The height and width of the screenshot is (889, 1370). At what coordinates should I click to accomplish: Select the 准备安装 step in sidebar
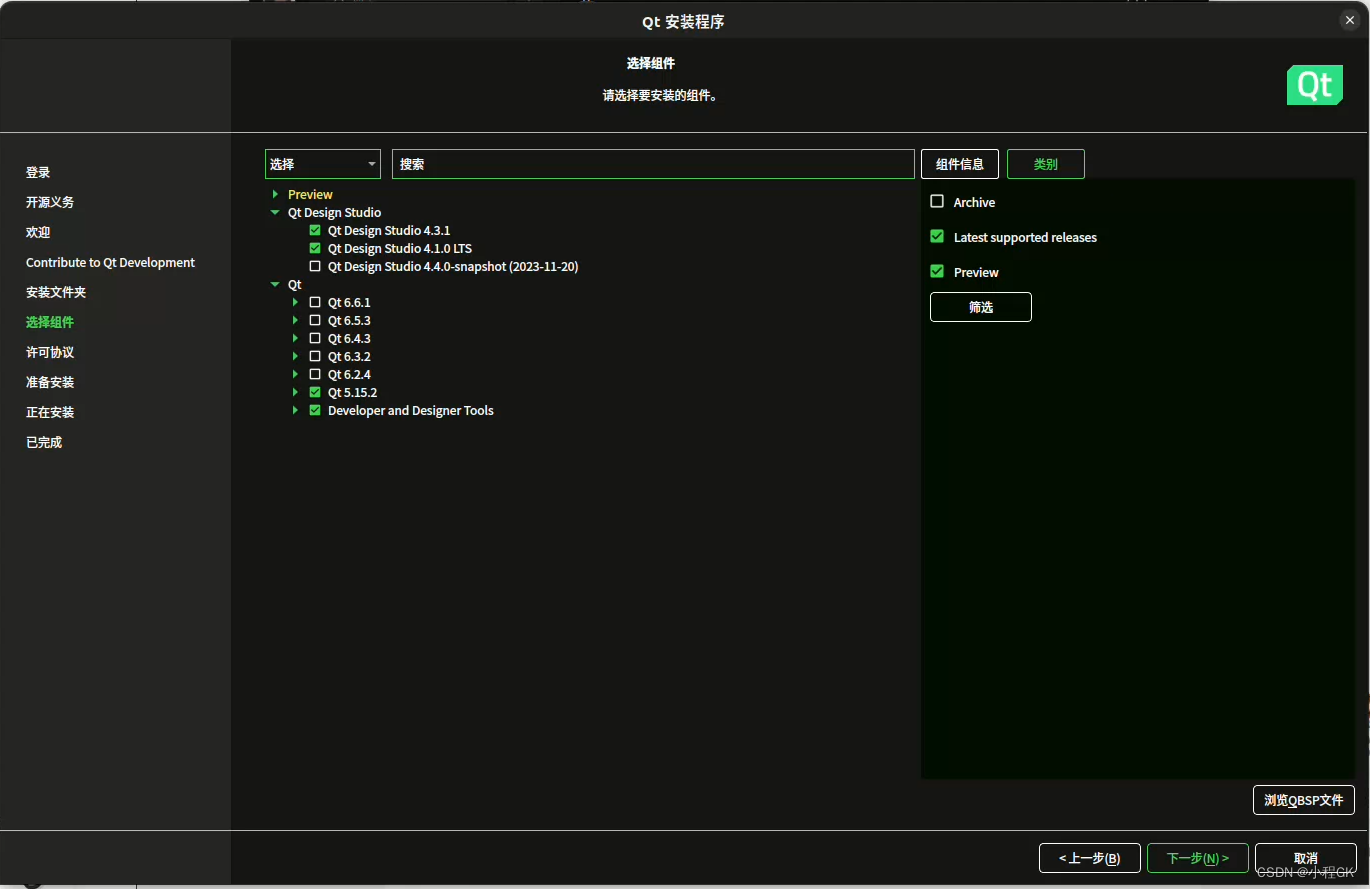click(x=50, y=382)
